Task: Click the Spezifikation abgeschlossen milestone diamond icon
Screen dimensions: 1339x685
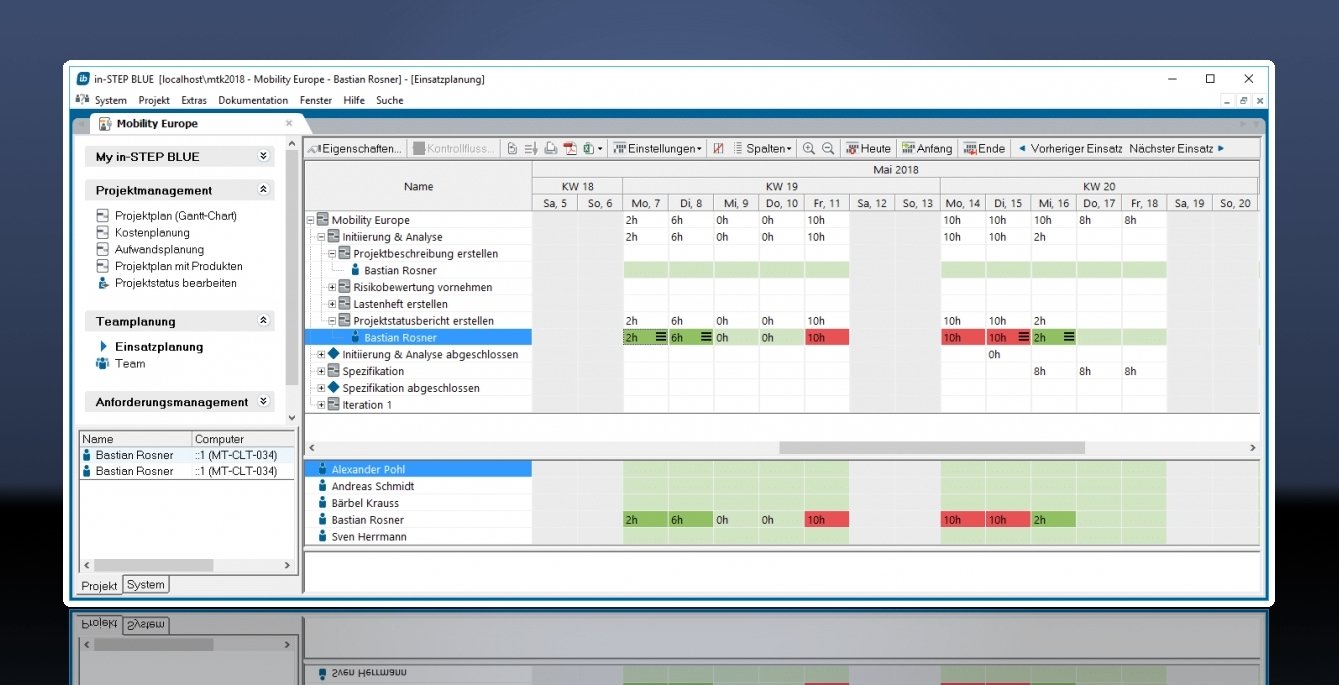Action: coord(334,388)
